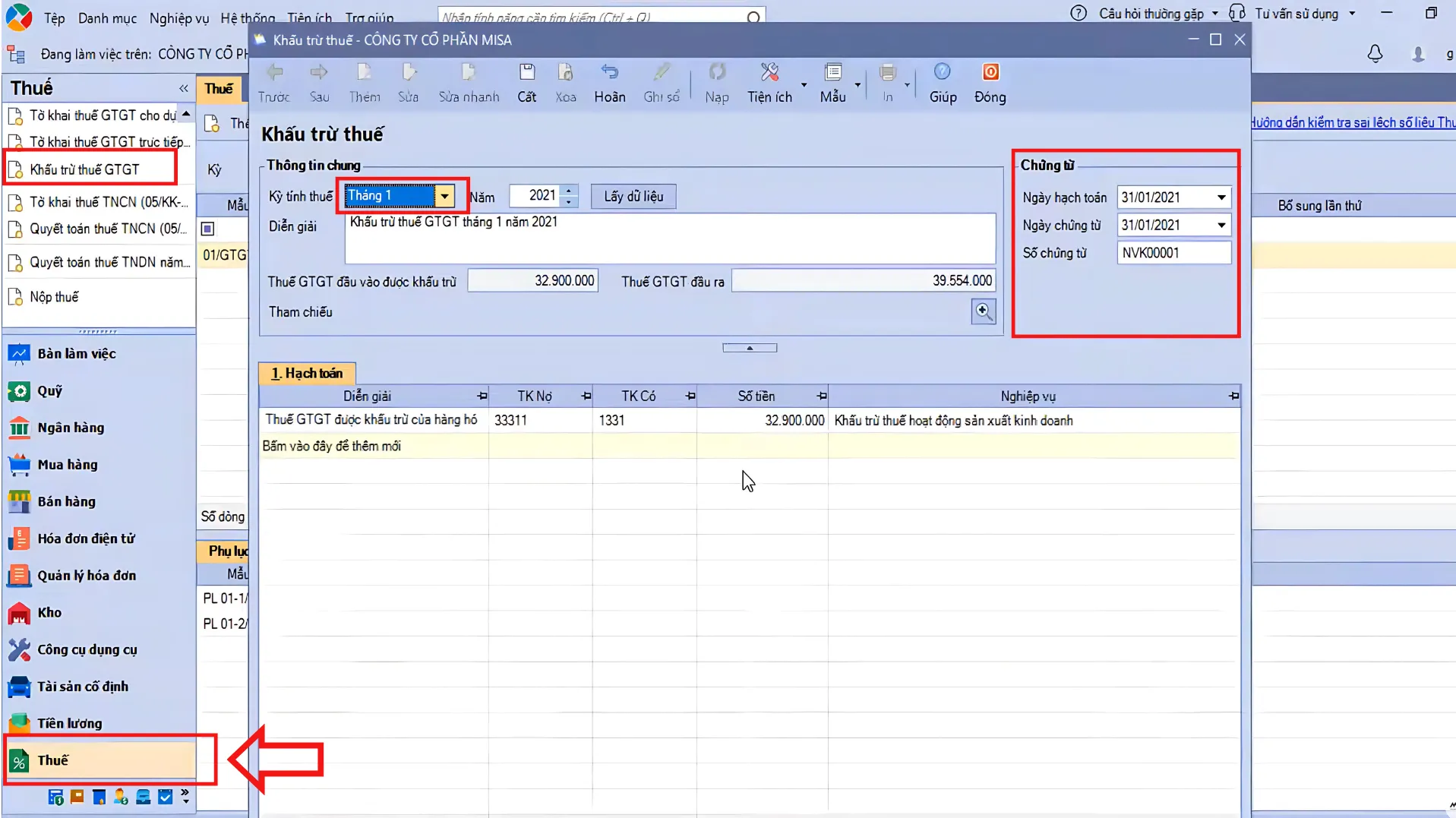Expand the In print dropdown arrow
The height and width of the screenshot is (818, 1456).
908,84
